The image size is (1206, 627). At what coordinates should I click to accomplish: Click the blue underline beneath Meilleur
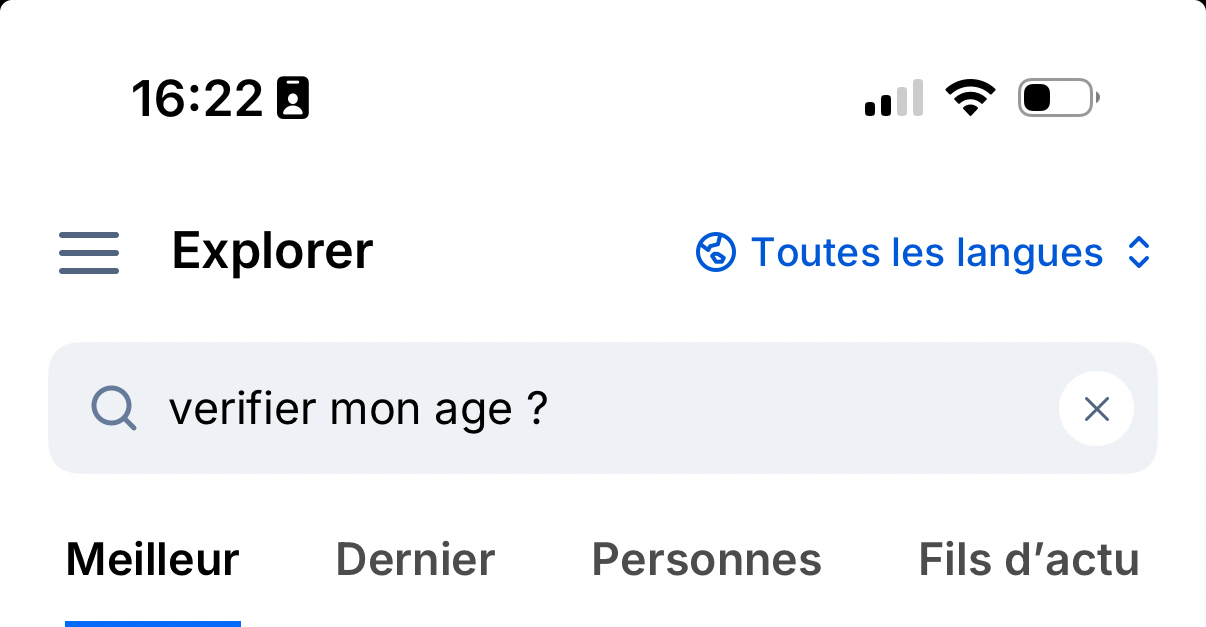click(152, 623)
